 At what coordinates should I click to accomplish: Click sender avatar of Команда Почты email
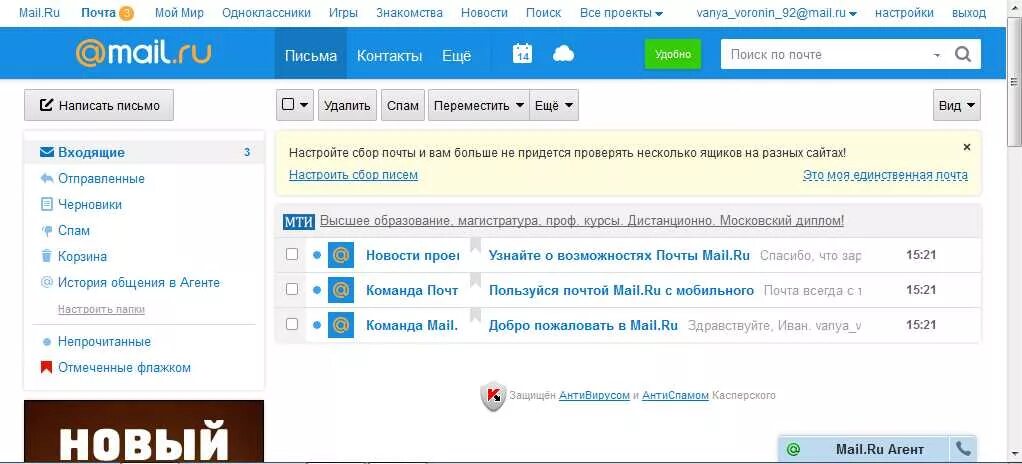(340, 289)
